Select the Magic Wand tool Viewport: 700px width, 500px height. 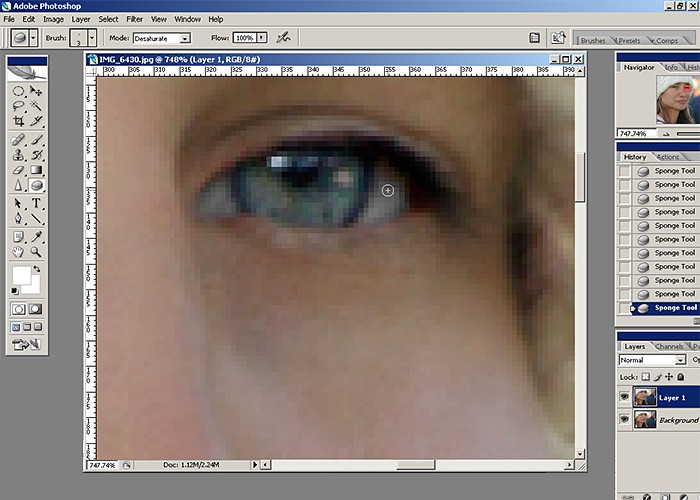coord(36,106)
